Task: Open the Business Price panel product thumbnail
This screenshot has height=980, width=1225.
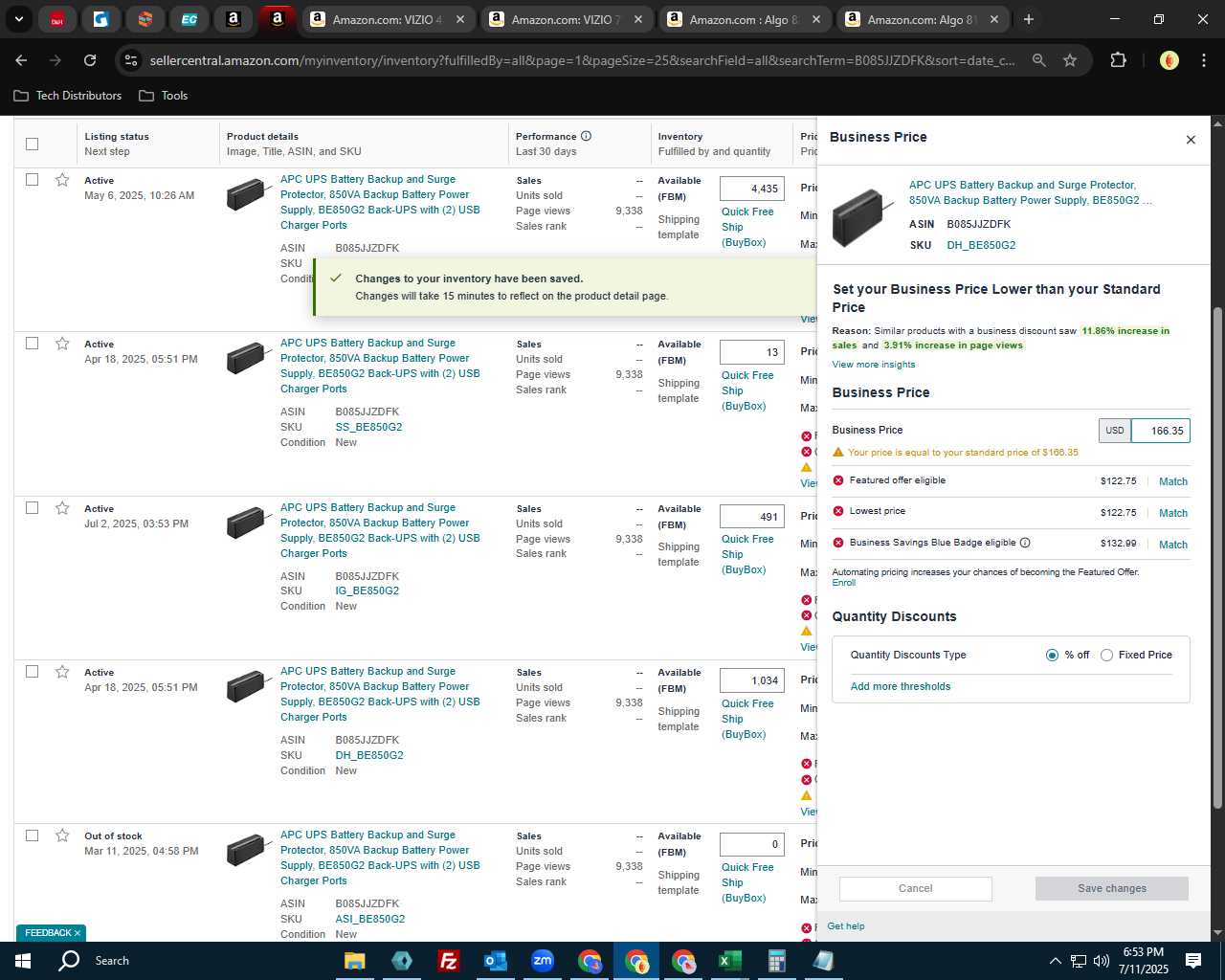Action: click(x=863, y=216)
